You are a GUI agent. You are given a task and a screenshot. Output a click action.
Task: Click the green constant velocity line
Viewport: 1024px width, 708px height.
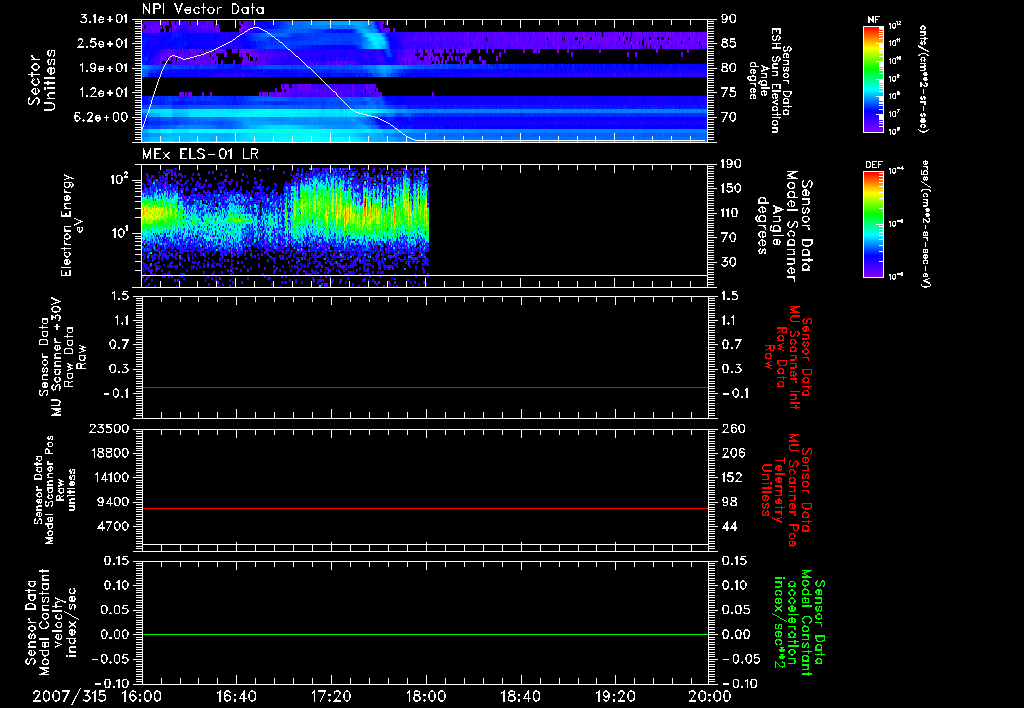pos(425,634)
